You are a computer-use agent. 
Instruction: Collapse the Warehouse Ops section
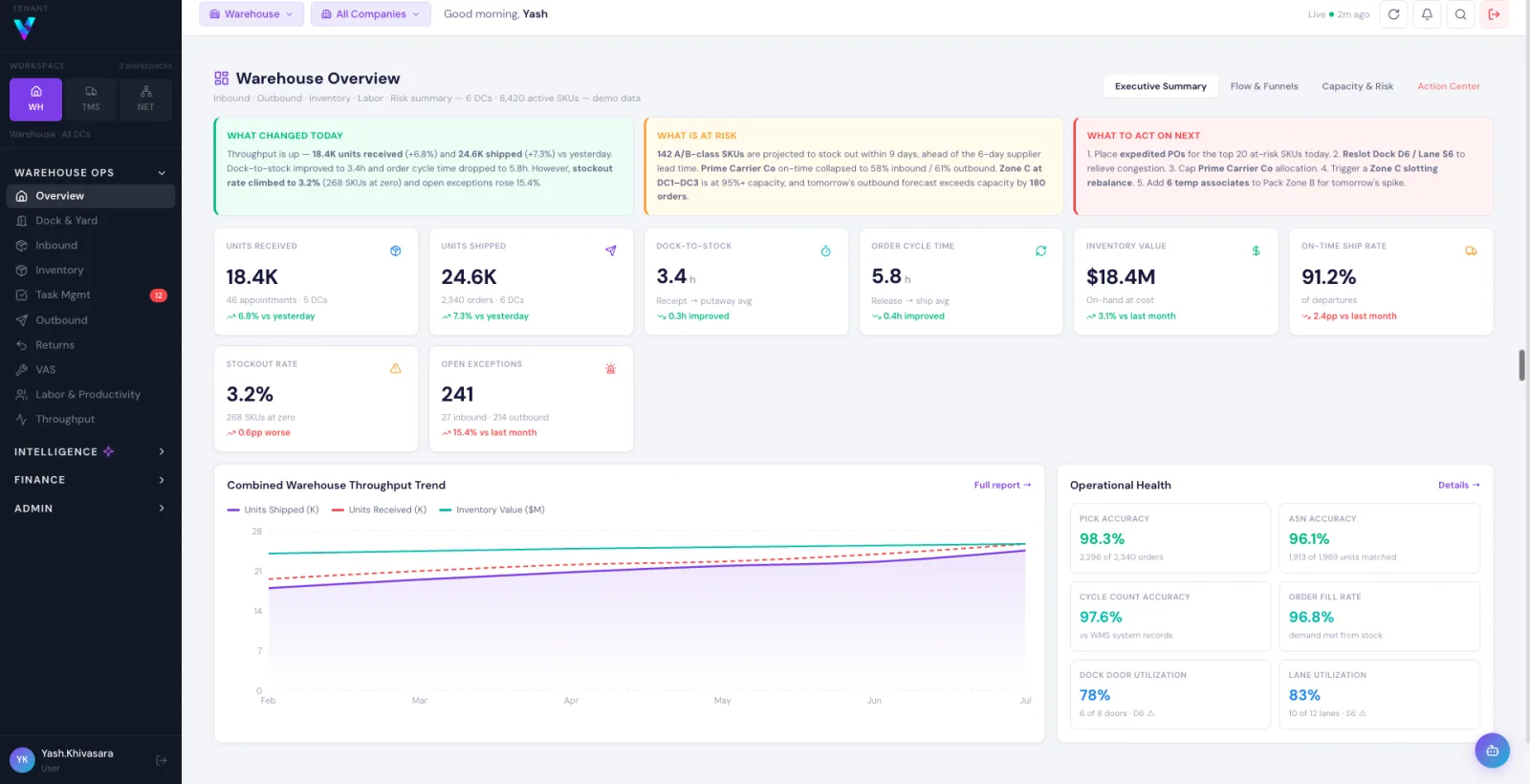(91, 173)
